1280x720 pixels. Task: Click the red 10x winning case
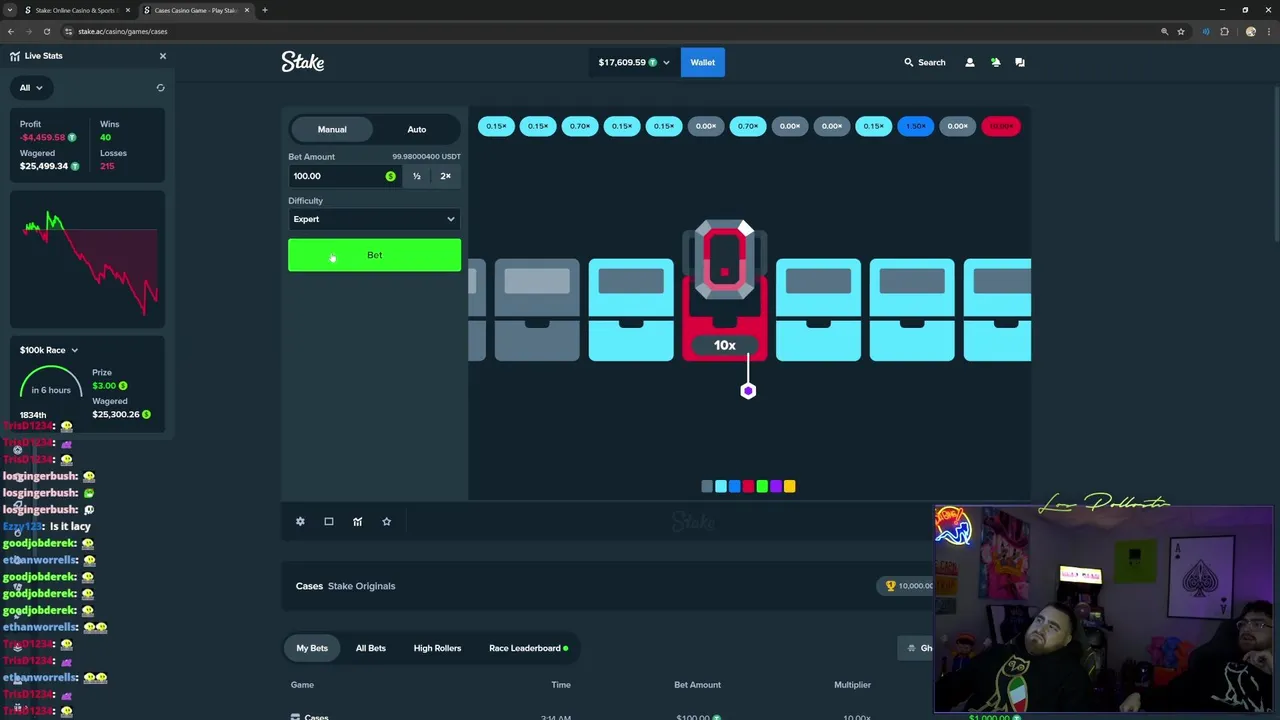tap(725, 291)
